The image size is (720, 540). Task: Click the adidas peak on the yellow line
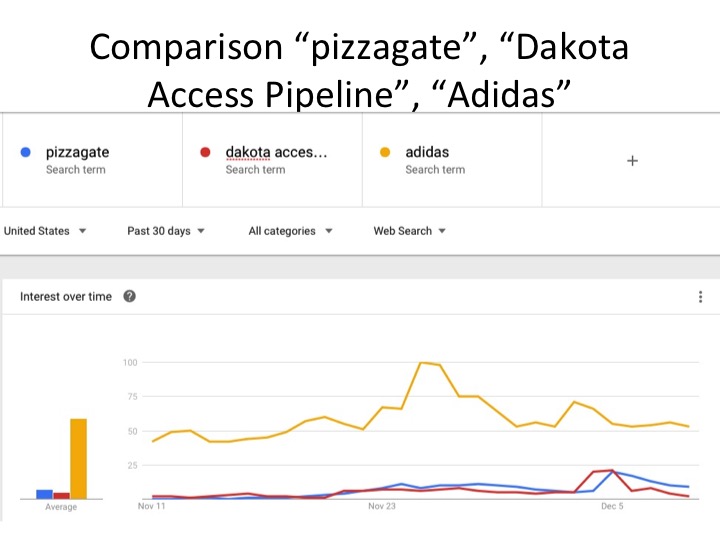pyautogui.click(x=422, y=362)
